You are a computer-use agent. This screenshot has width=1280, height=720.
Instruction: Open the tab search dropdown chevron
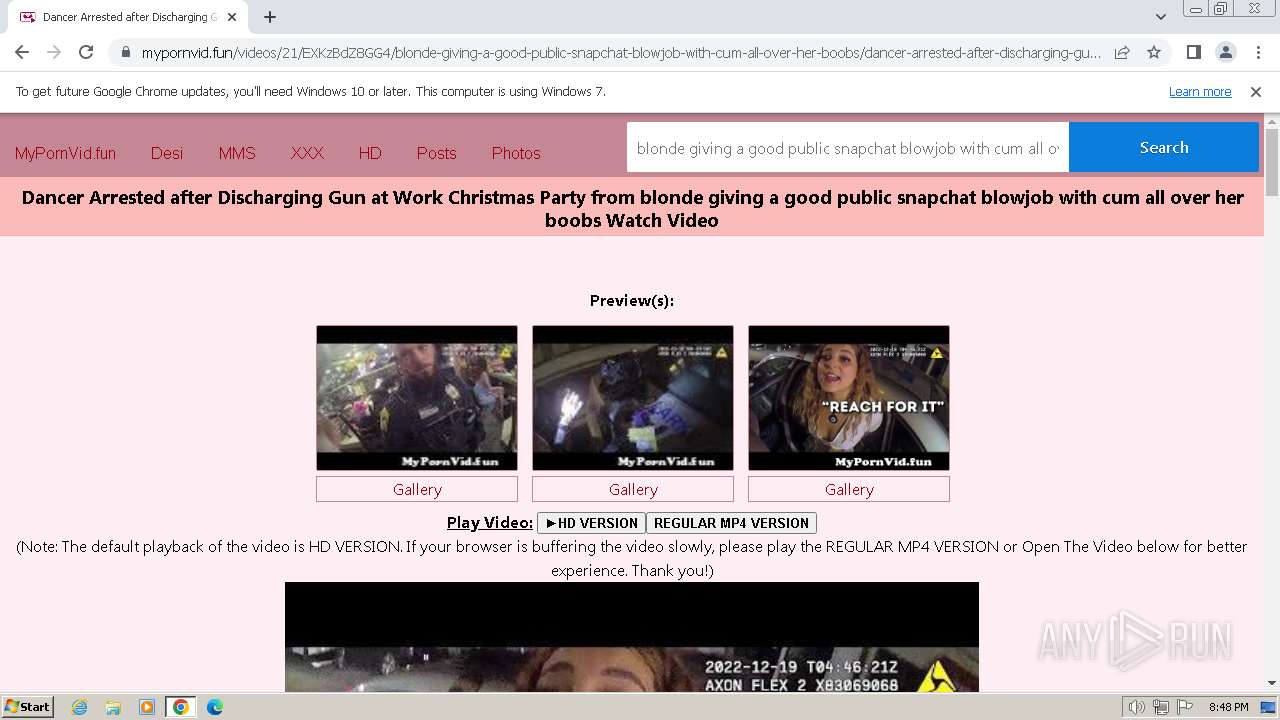coord(1161,17)
